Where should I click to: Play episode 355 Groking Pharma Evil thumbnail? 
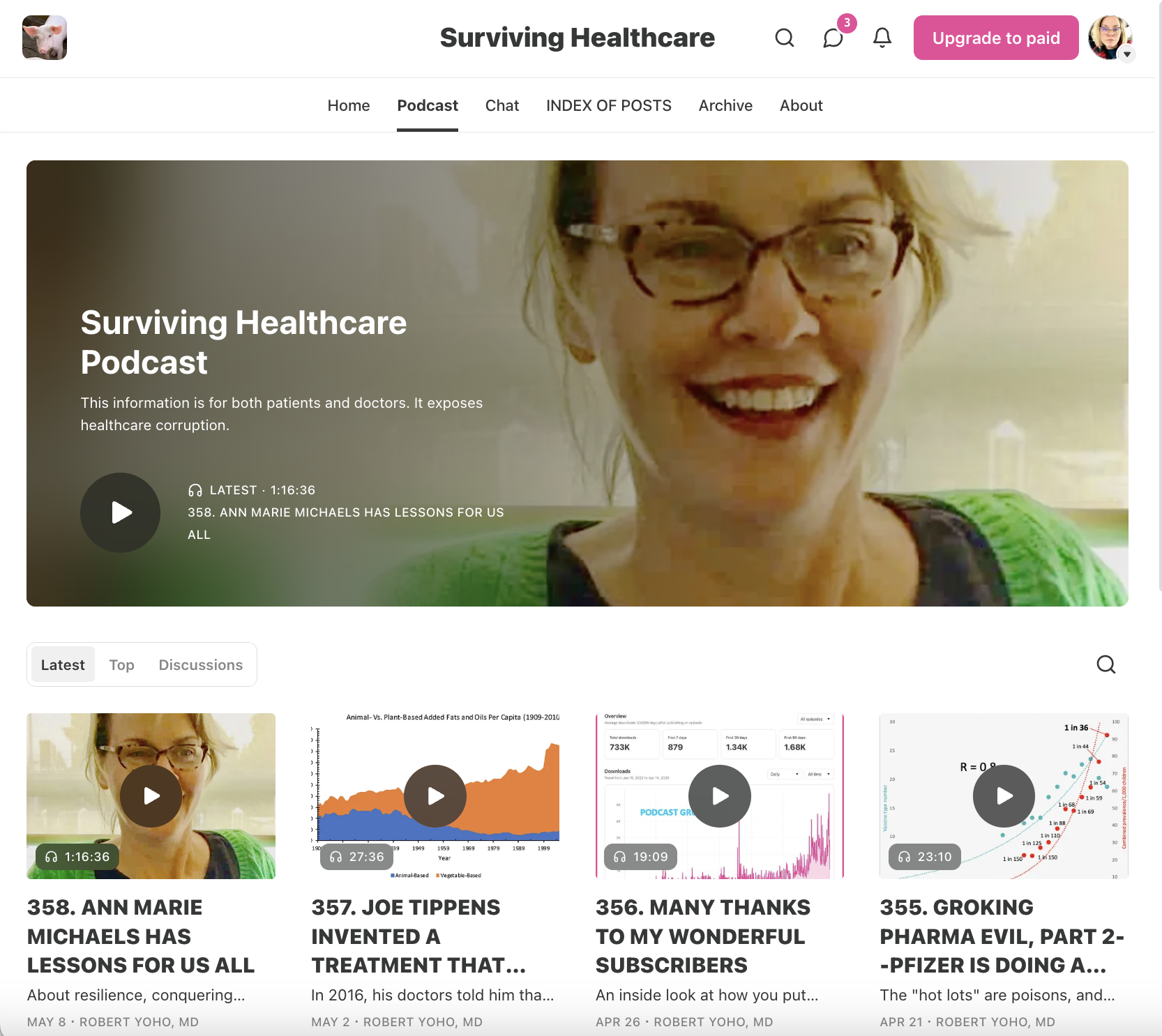(1004, 796)
